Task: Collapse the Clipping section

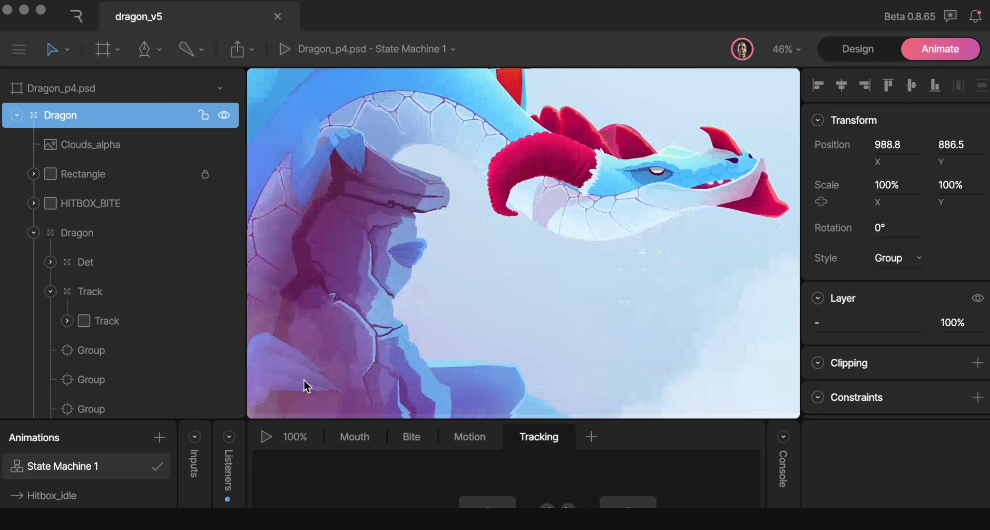Action: pos(818,363)
